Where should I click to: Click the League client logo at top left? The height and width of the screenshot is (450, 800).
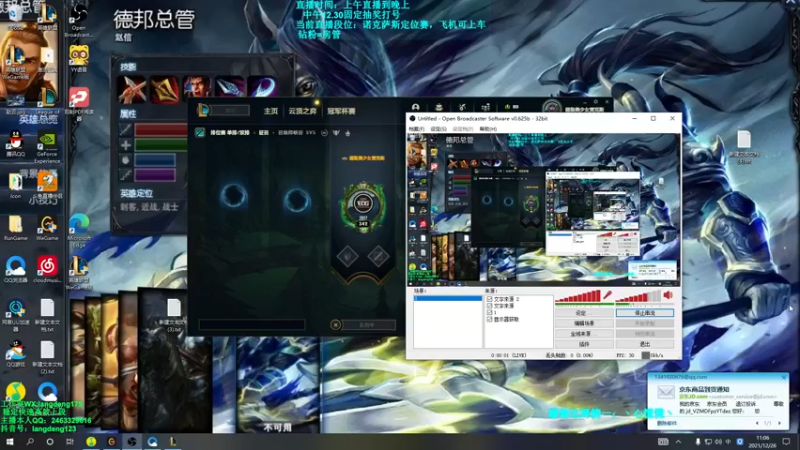(204, 110)
